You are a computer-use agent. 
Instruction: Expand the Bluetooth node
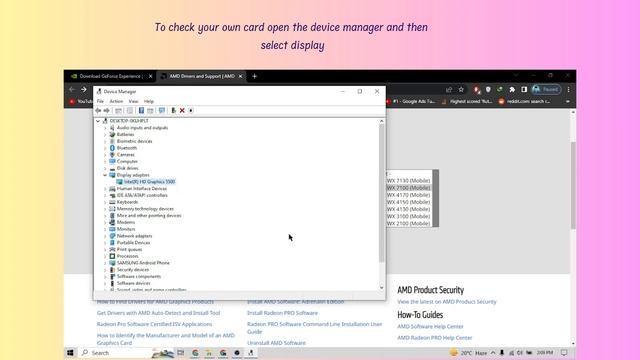pyautogui.click(x=105, y=148)
